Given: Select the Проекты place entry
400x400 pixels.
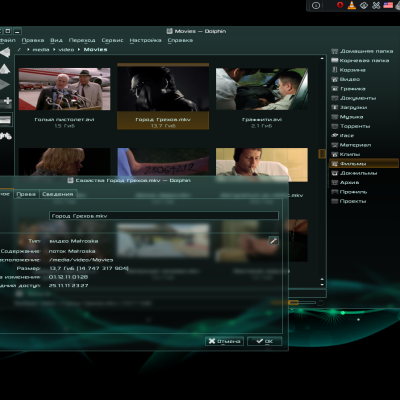Looking at the screenshot, I should point(349,201).
